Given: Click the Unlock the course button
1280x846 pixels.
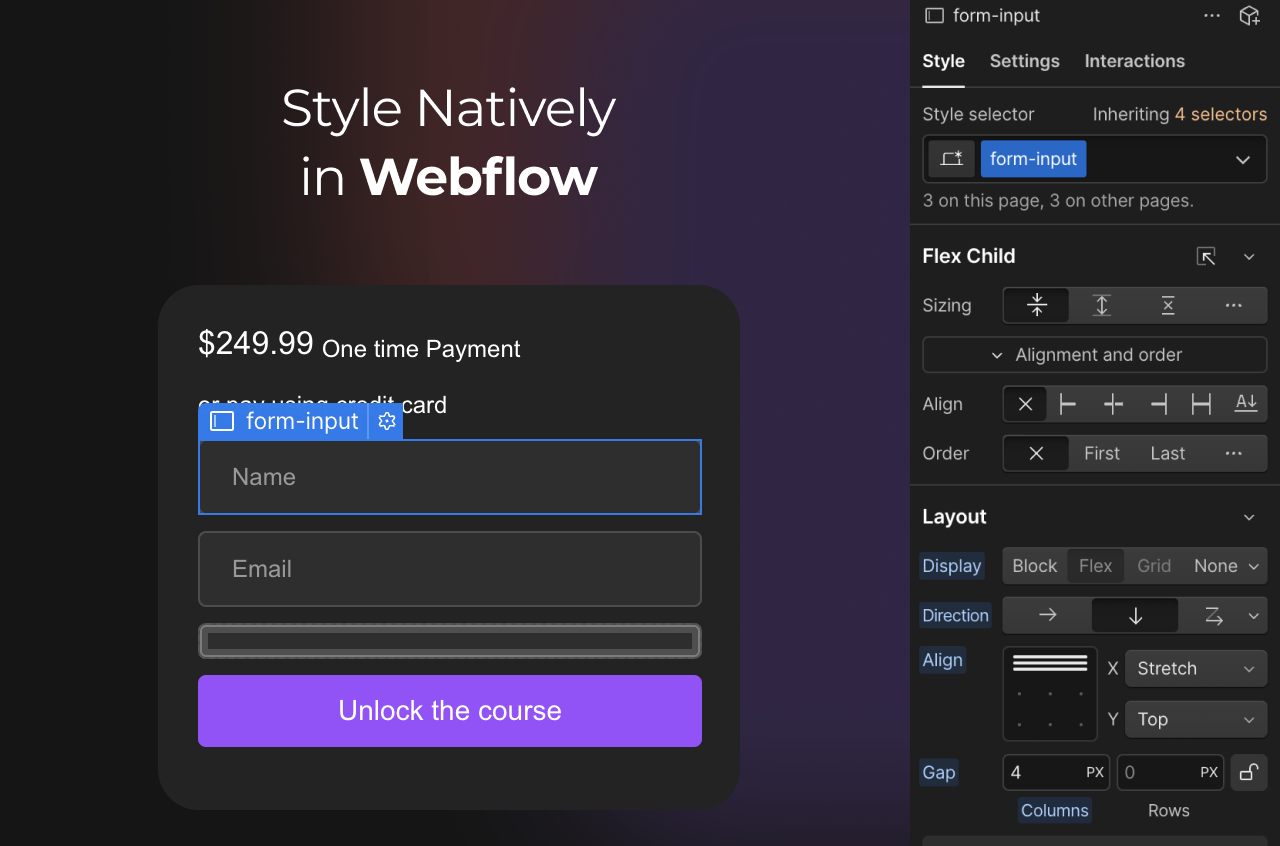Looking at the screenshot, I should 449,711.
